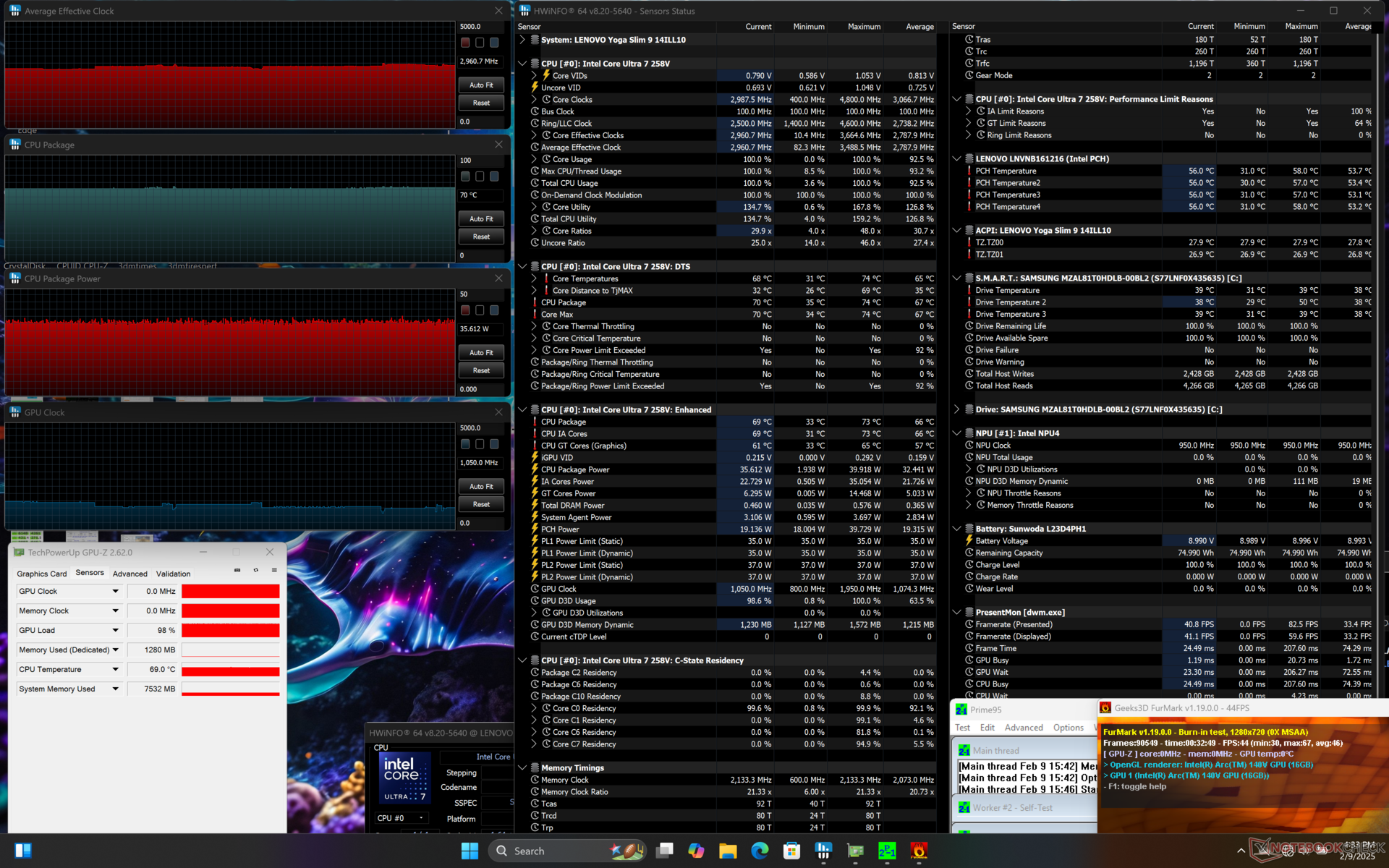Screen dimensions: 1389x868
Task: Toggle the middle checkbox in CPU Package graph
Action: coord(480,176)
